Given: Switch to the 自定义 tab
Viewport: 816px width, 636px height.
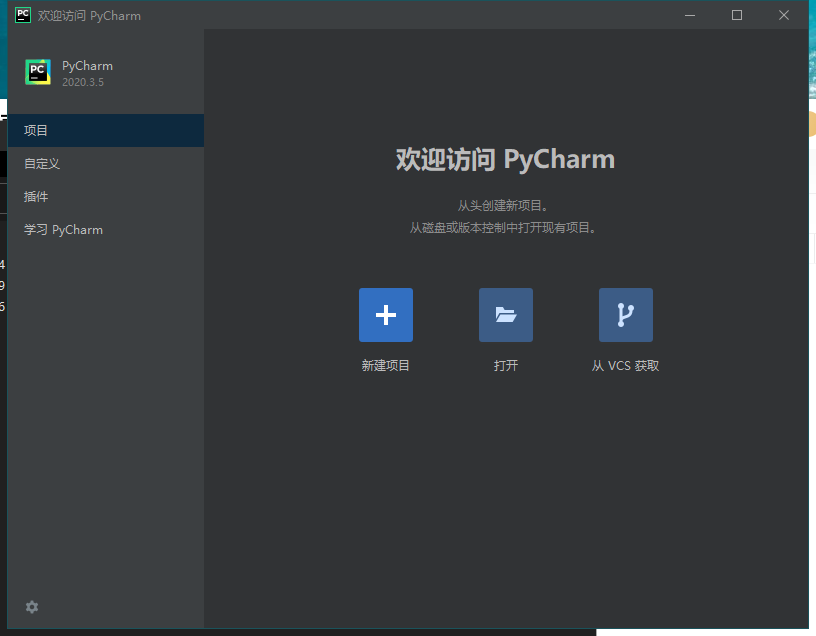Looking at the screenshot, I should pyautogui.click(x=106, y=163).
